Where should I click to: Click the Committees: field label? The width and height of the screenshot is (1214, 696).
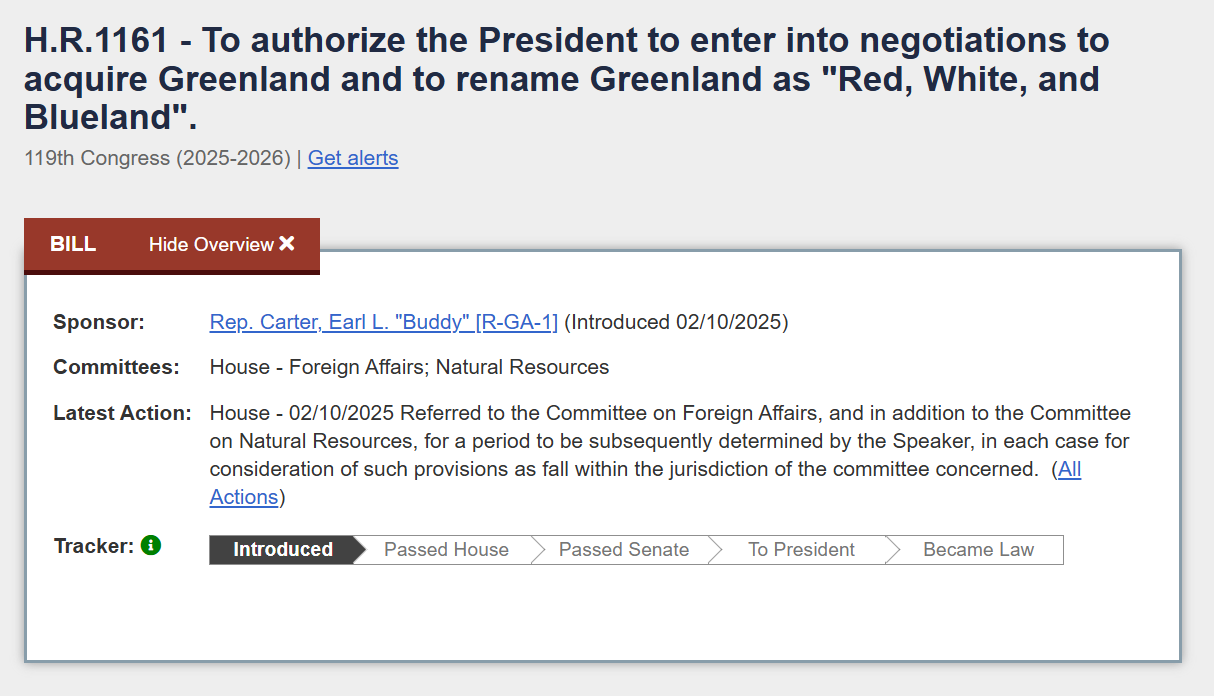117,367
